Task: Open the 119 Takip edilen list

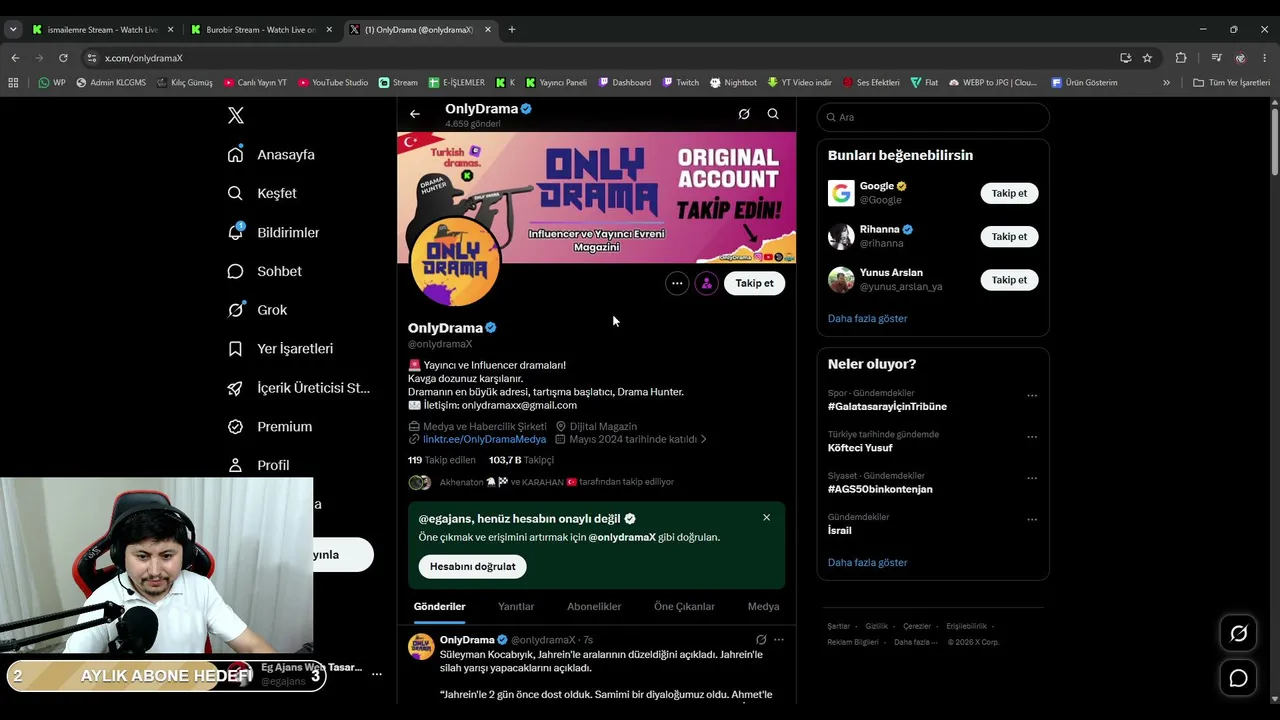Action: 442,460
